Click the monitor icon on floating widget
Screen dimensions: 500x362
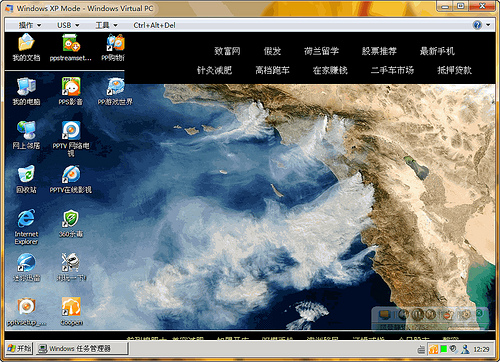tap(384, 314)
